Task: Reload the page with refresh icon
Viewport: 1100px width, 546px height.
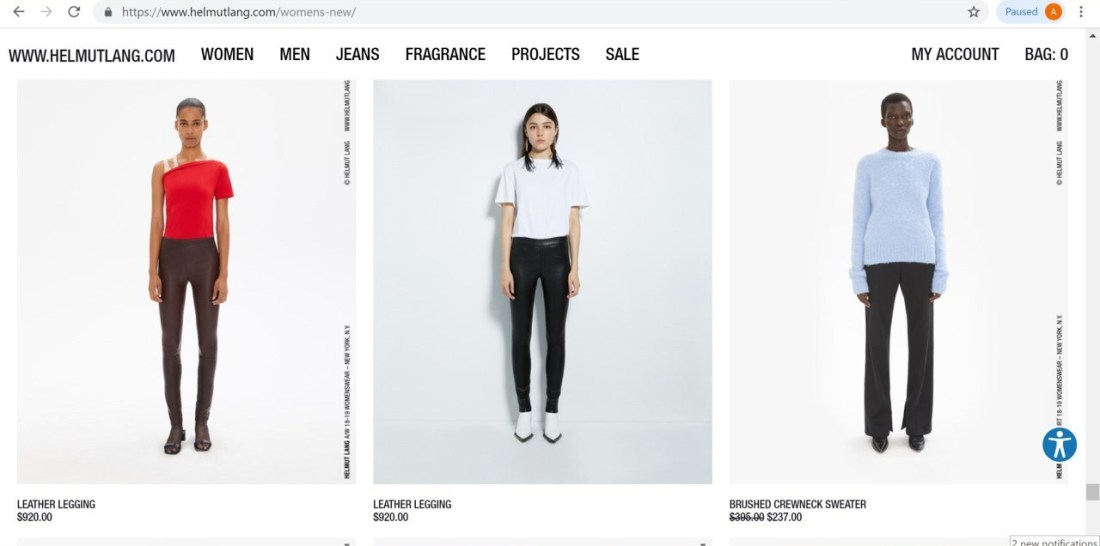Action: tap(74, 12)
